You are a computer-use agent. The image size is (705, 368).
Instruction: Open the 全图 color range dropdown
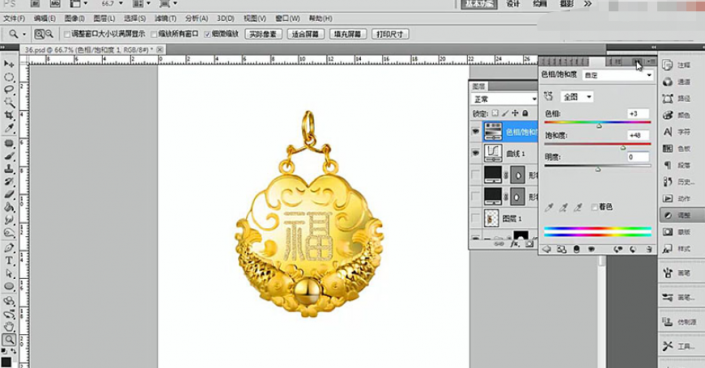click(x=577, y=97)
